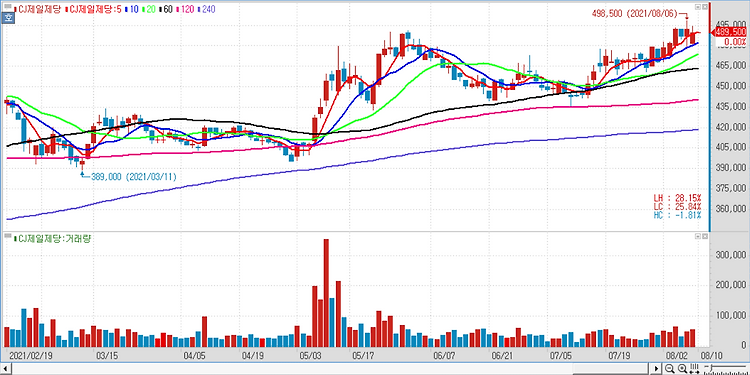Viewport: 750px width, 375px height.
Task: Click the 435,000 price axis label
Action: tap(730, 107)
